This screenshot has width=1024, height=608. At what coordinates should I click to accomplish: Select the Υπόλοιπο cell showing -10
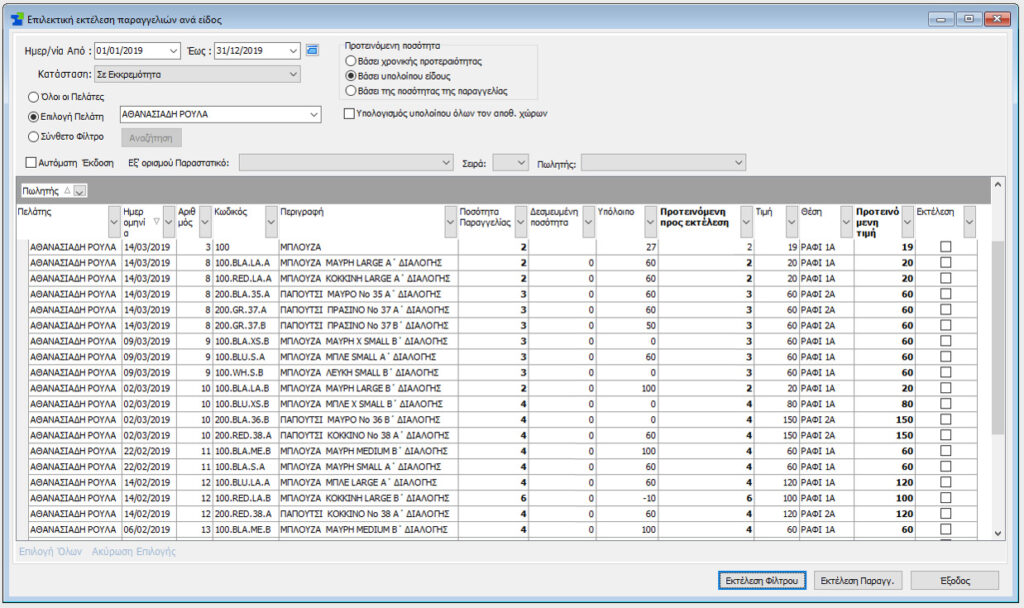(x=627, y=498)
